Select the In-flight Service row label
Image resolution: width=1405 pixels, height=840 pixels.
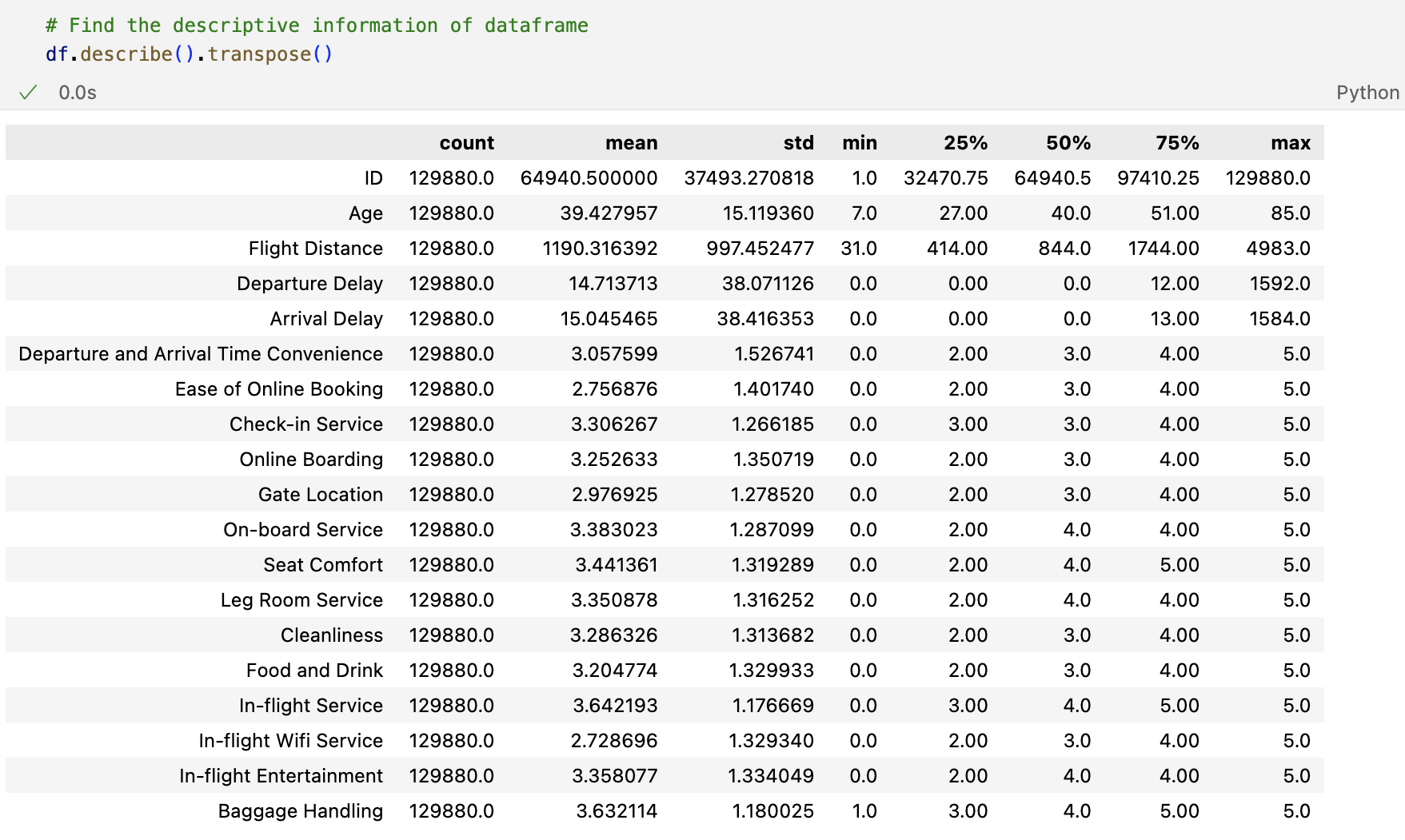(311, 706)
